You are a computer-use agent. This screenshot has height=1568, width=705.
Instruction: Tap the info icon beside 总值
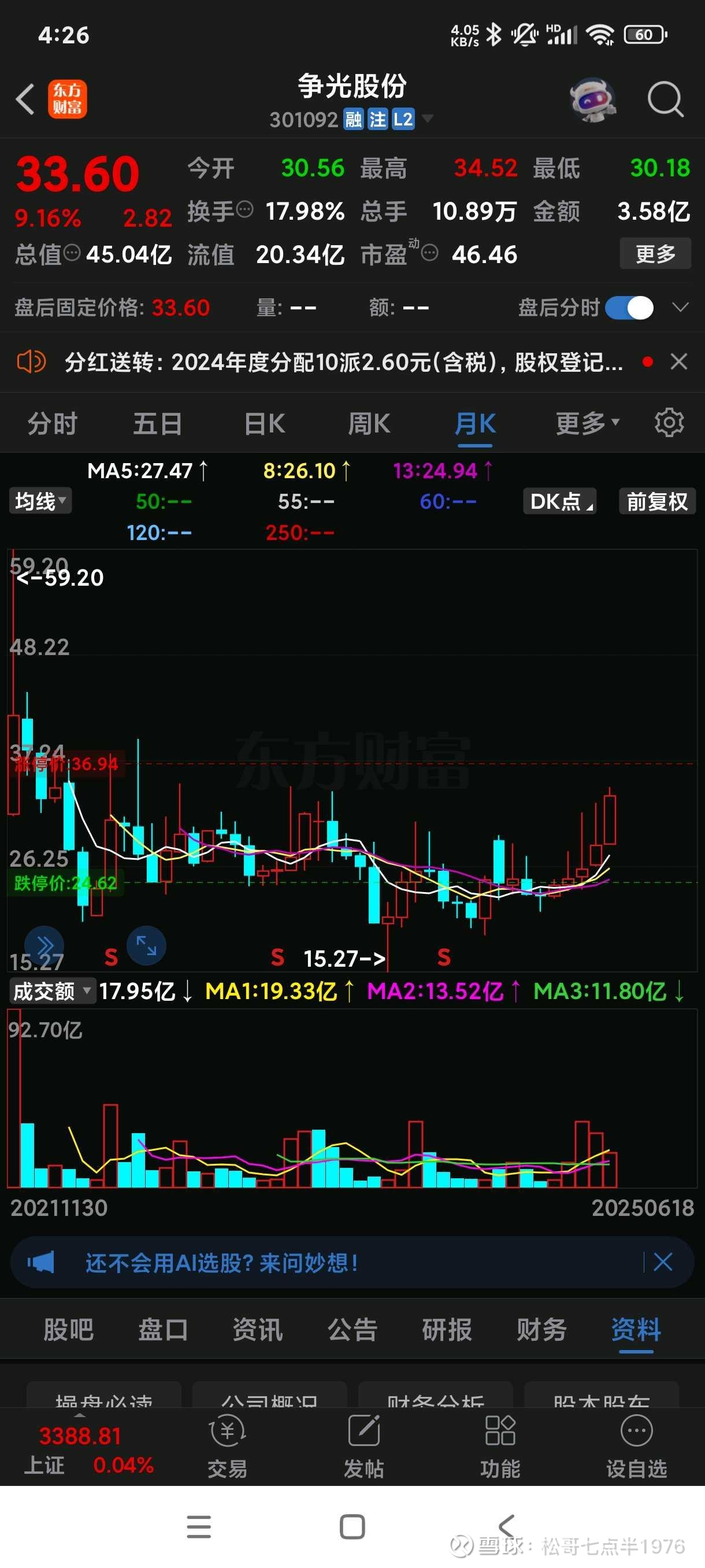coord(72,253)
